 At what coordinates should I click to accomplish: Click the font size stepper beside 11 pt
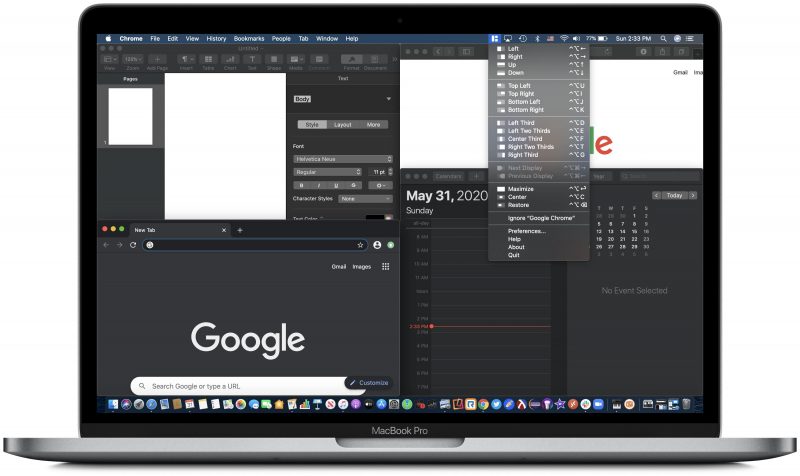[x=390, y=172]
